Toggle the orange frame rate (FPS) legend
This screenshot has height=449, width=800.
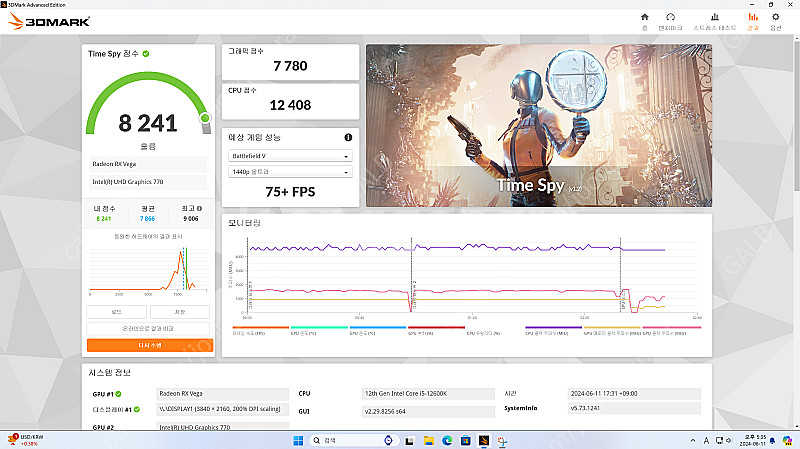[x=260, y=330]
